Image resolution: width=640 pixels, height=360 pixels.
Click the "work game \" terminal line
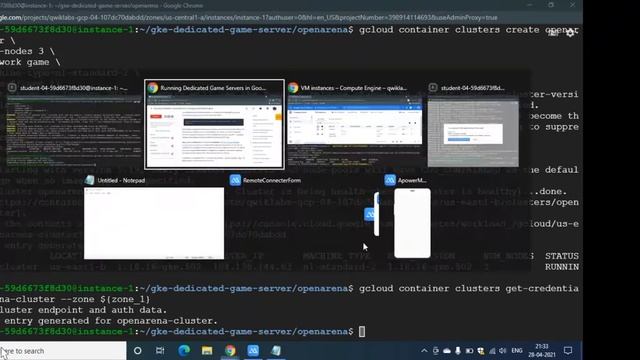click(30, 62)
